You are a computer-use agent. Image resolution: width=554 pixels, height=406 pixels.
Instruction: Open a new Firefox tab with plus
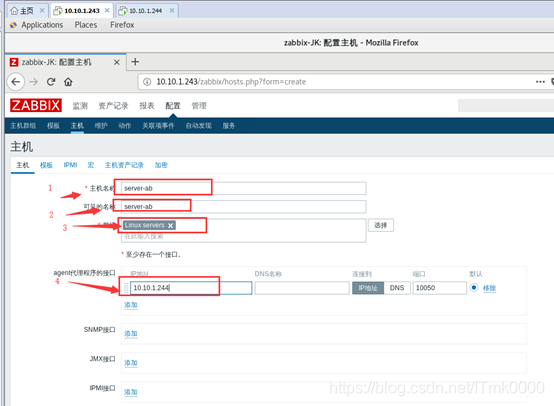click(x=135, y=62)
